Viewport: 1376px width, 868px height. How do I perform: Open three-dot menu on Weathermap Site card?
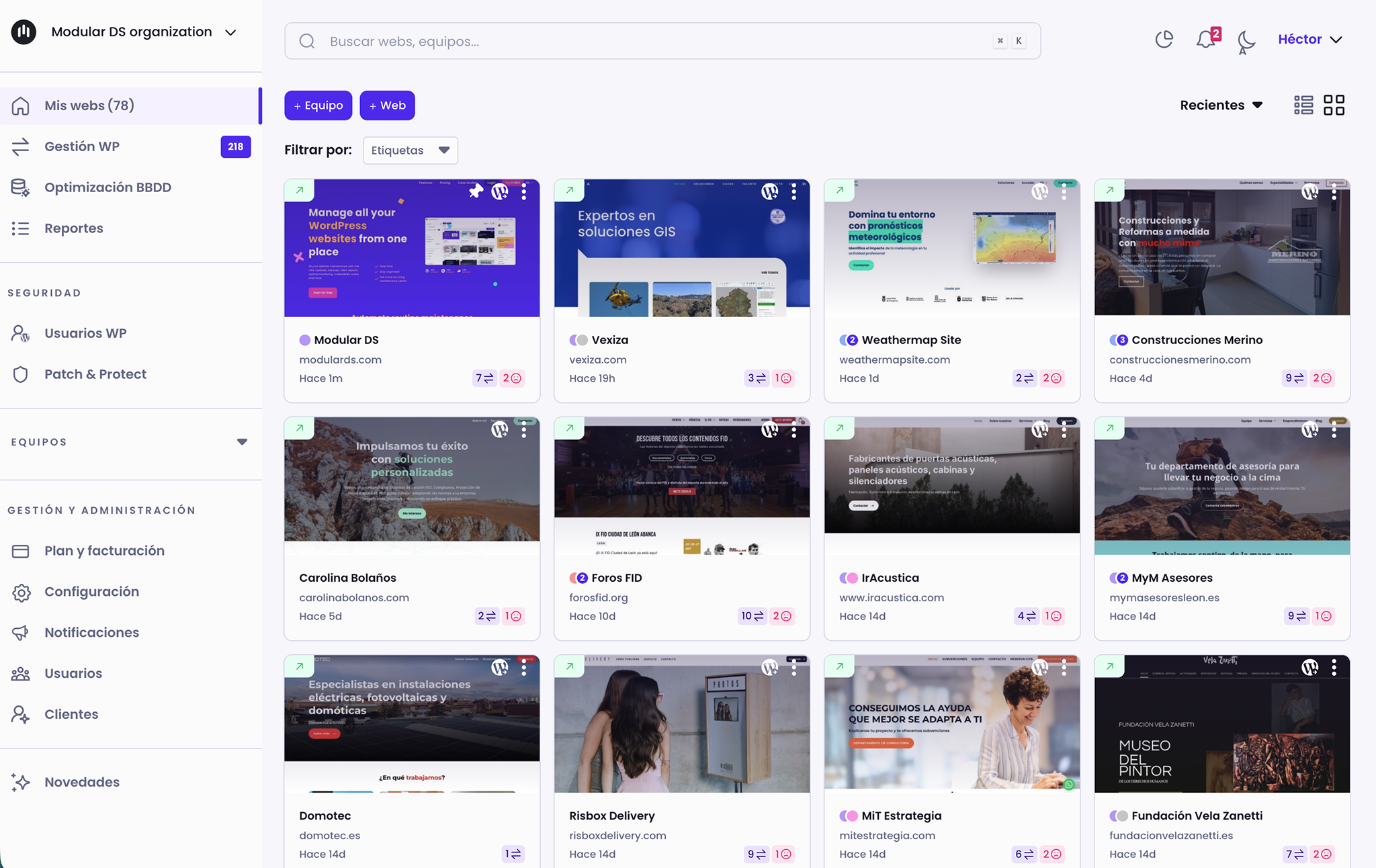1064,192
